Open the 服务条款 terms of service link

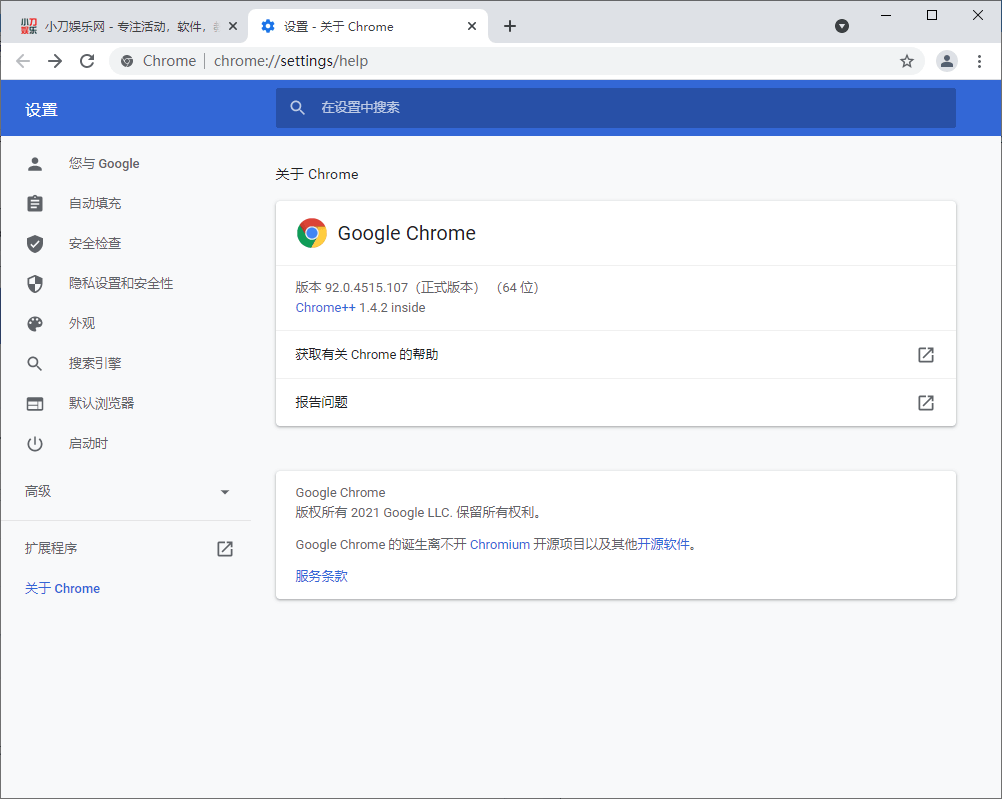(x=321, y=576)
